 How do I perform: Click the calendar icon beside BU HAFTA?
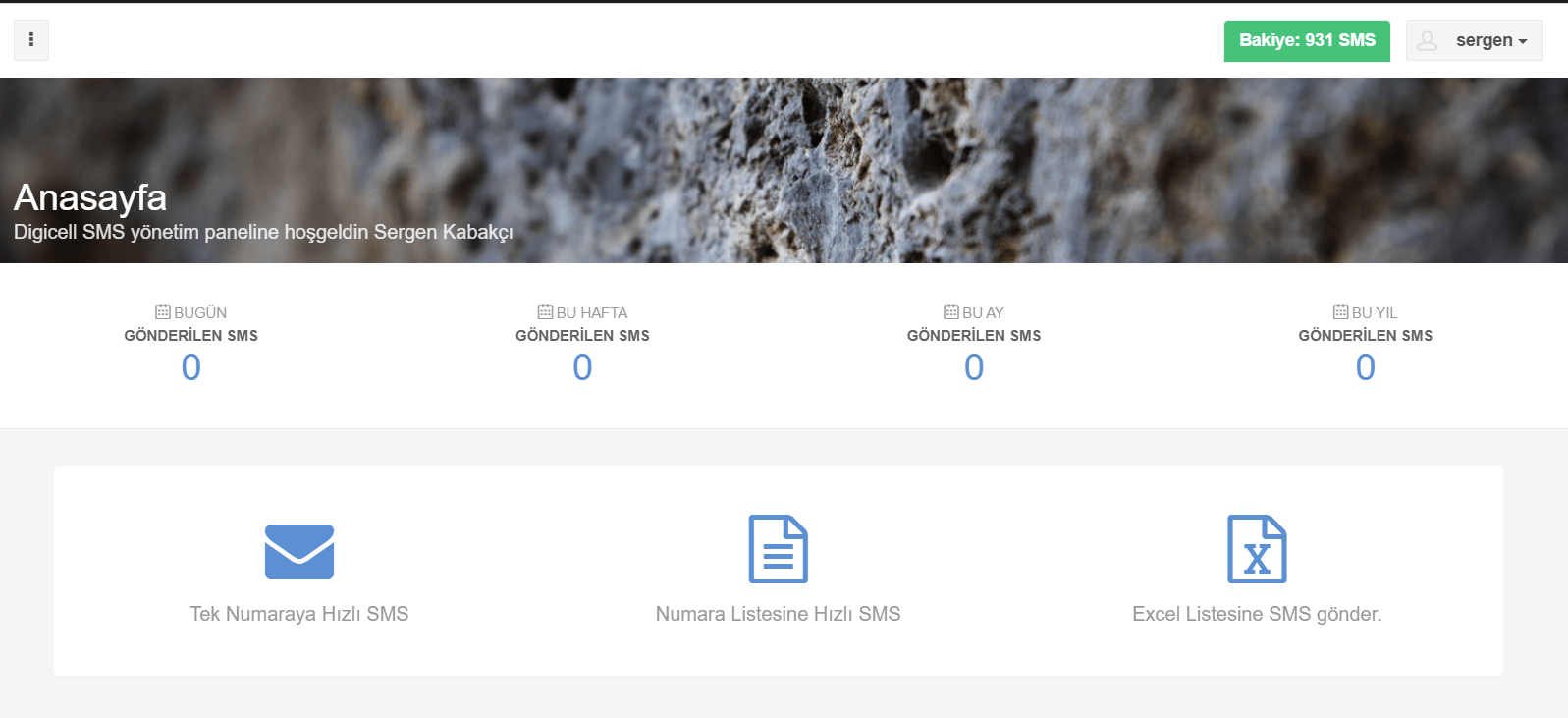[545, 312]
